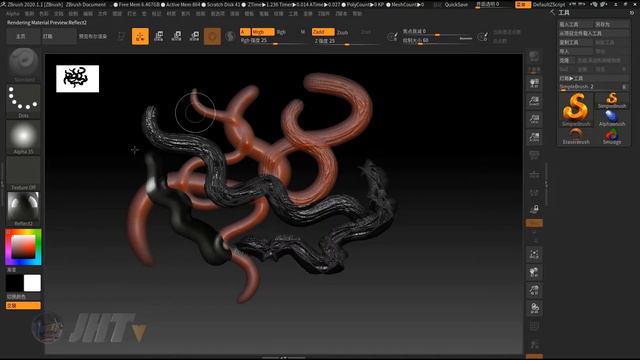The image size is (640, 360).
Task: Click the silhouette thumbnail in canvas corner
Action: 78,78
